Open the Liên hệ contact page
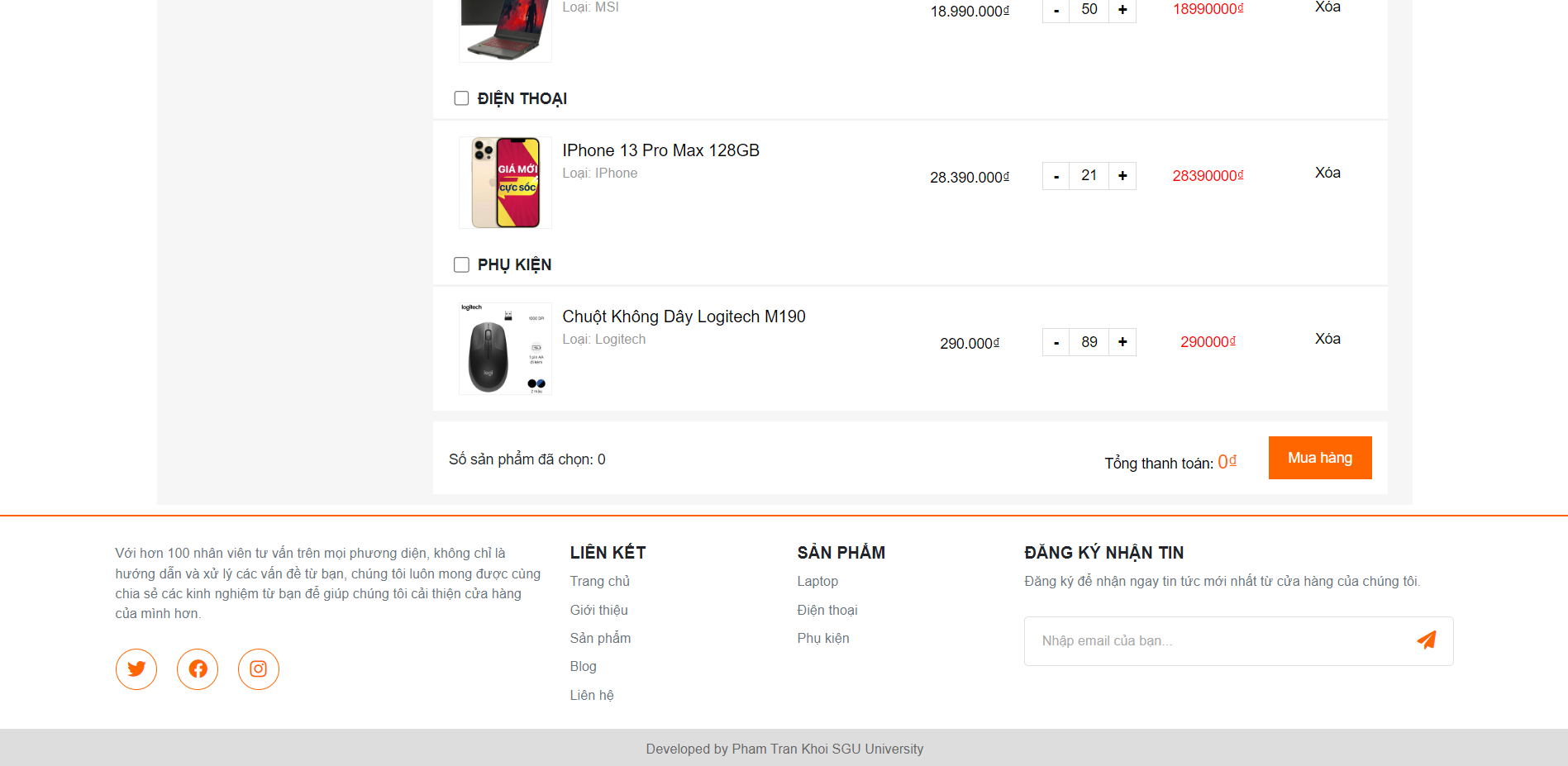Screen dimensions: 1568x766 coord(591,695)
